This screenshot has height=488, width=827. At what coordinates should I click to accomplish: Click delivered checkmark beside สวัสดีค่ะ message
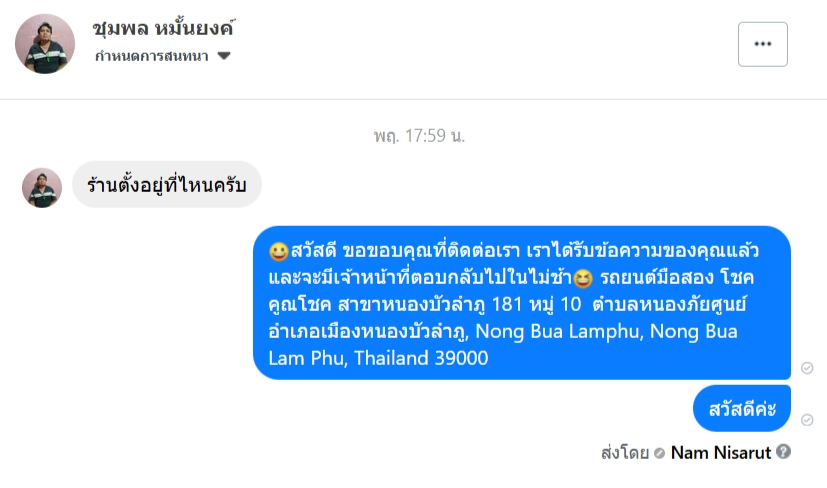[807, 420]
